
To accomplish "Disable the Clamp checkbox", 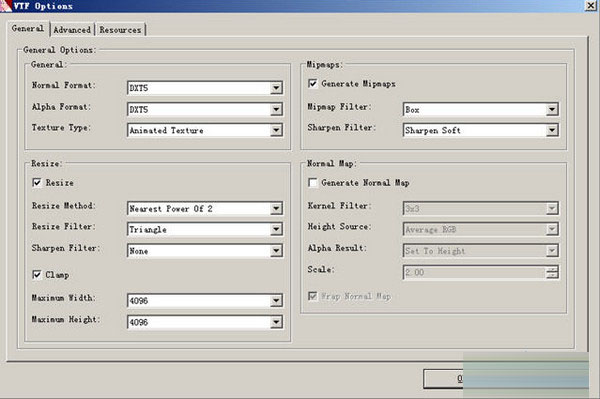I will pyautogui.click(x=37, y=275).
